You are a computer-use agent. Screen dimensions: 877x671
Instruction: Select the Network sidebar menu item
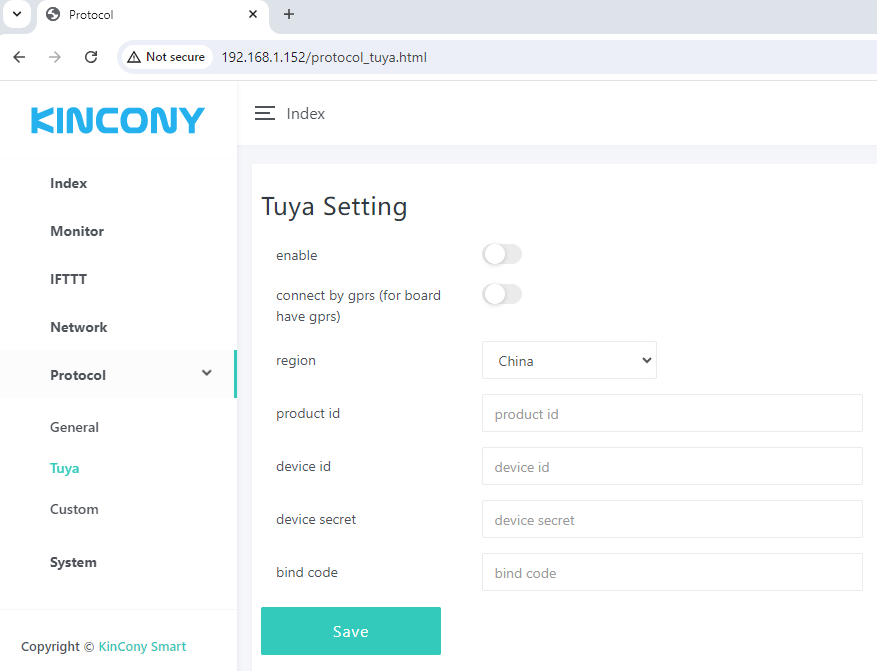tap(79, 327)
